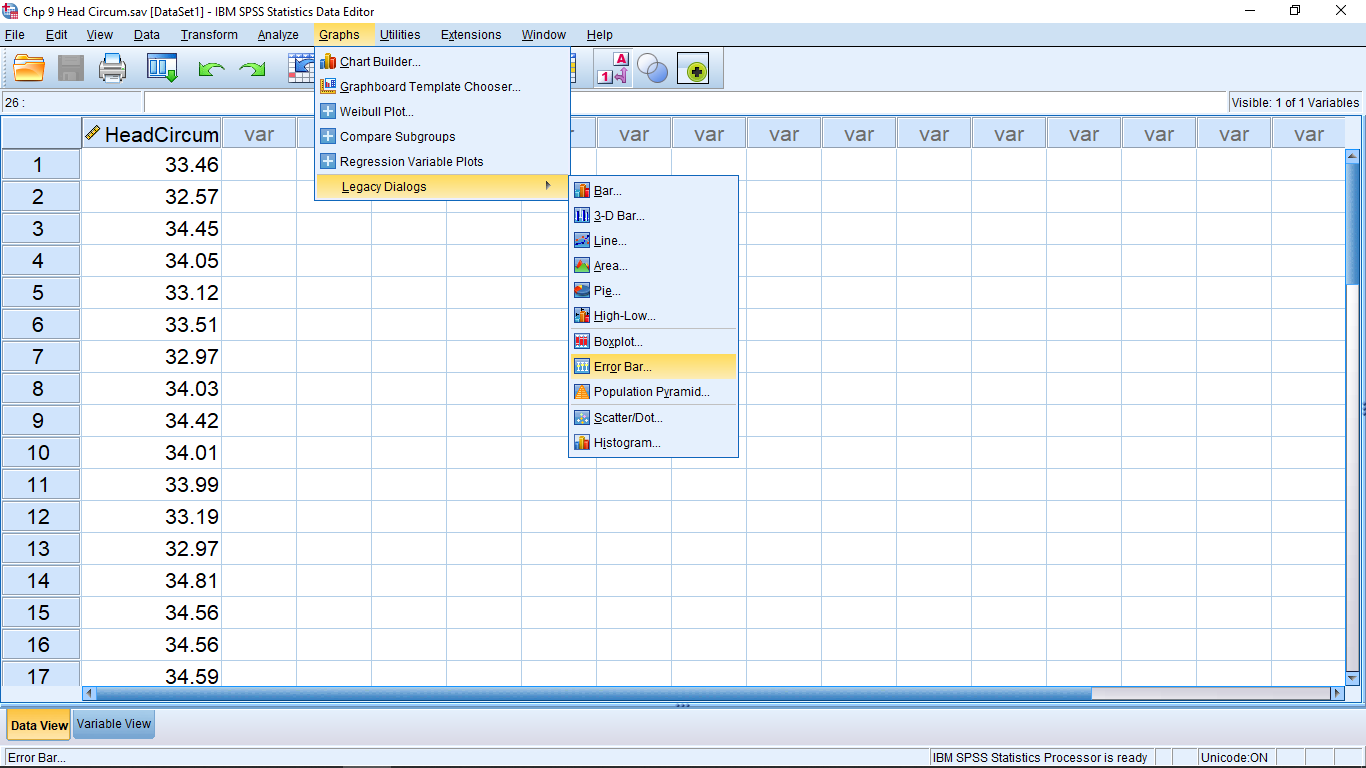Viewport: 1366px width, 768px height.
Task: Open Chart Builder from Graphs menu
Action: click(x=380, y=62)
